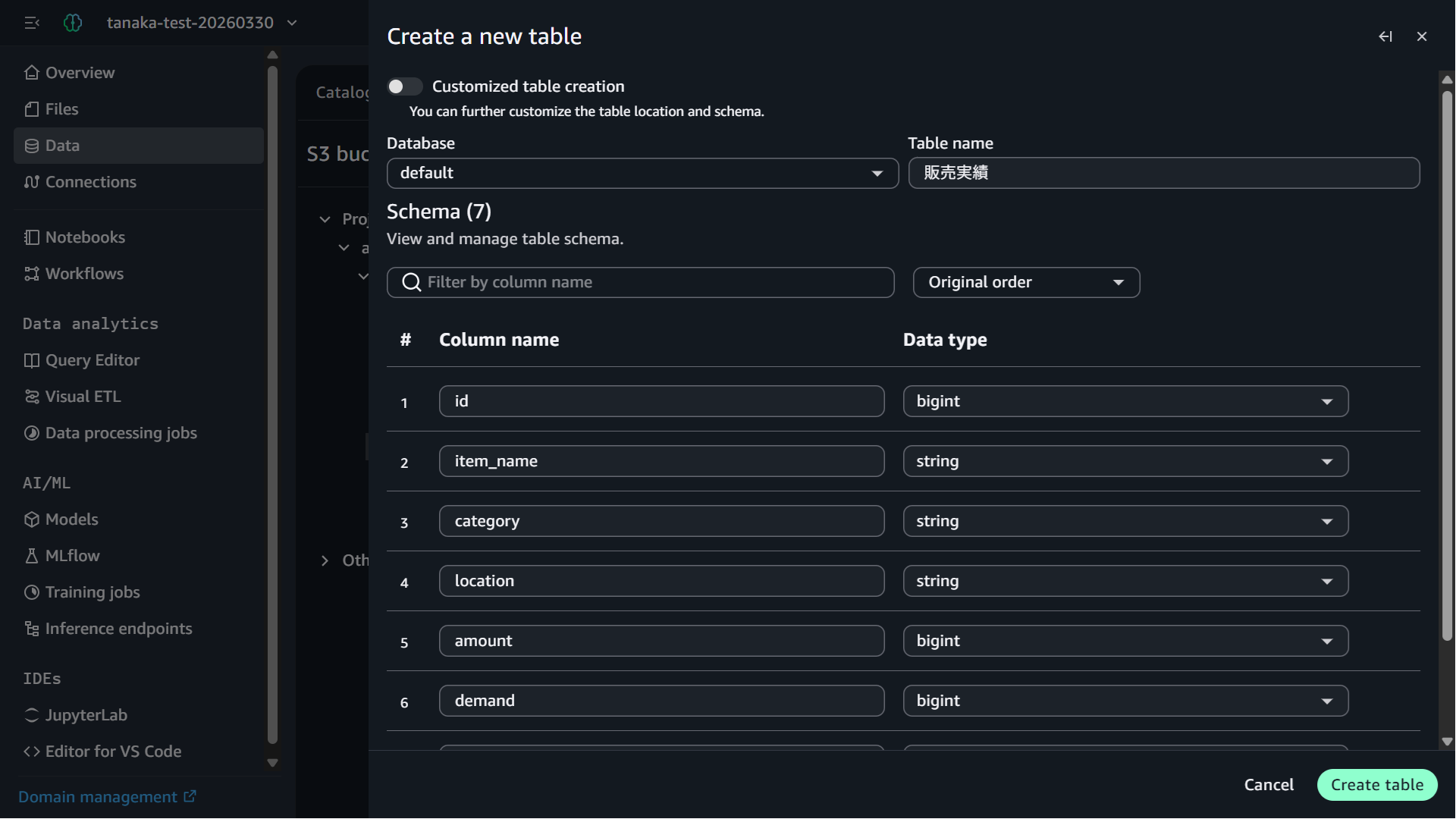Open data type dropdown for category
The width and height of the screenshot is (1456, 819).
pos(1125,521)
